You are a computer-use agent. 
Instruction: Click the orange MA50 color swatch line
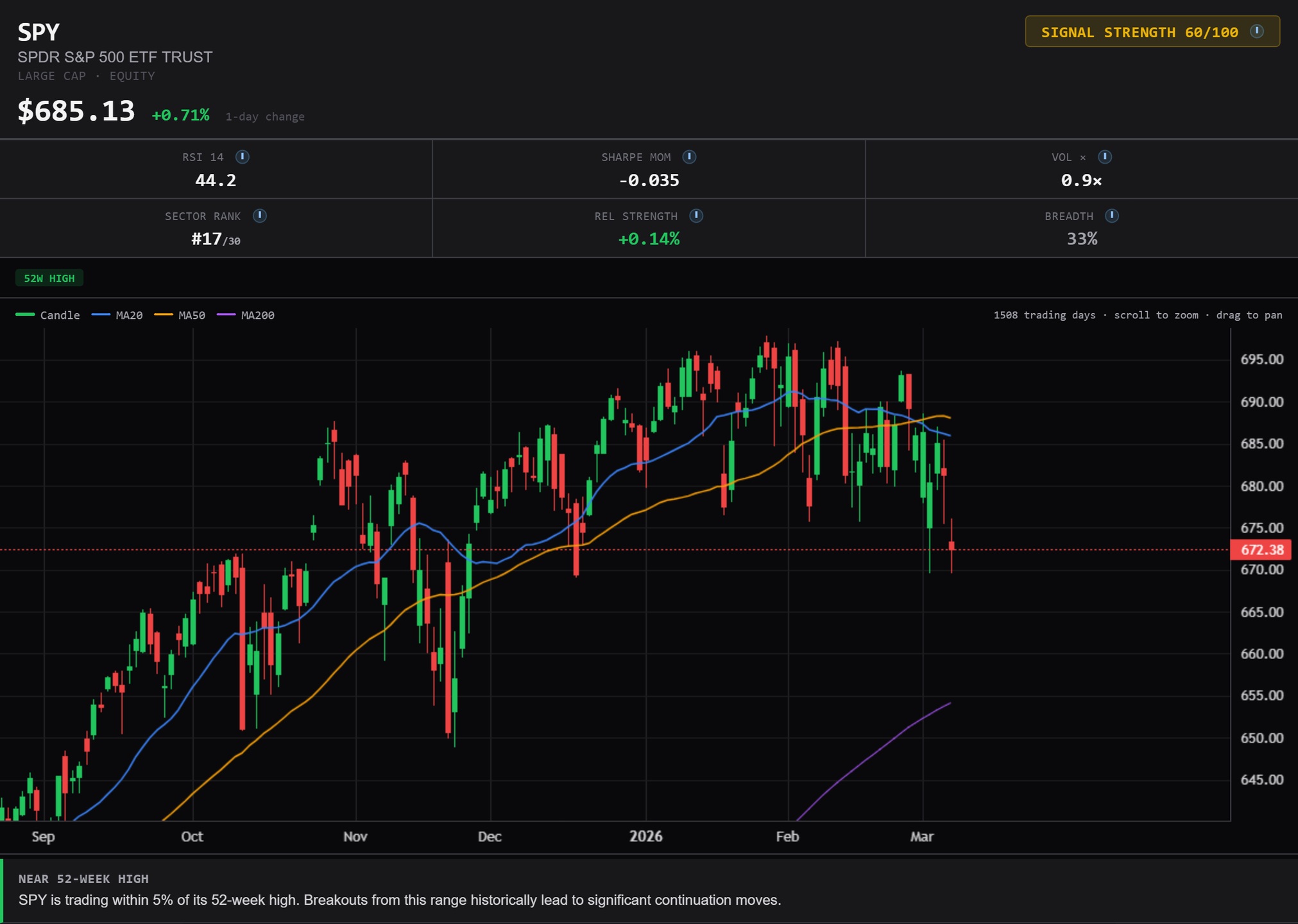[x=164, y=315]
